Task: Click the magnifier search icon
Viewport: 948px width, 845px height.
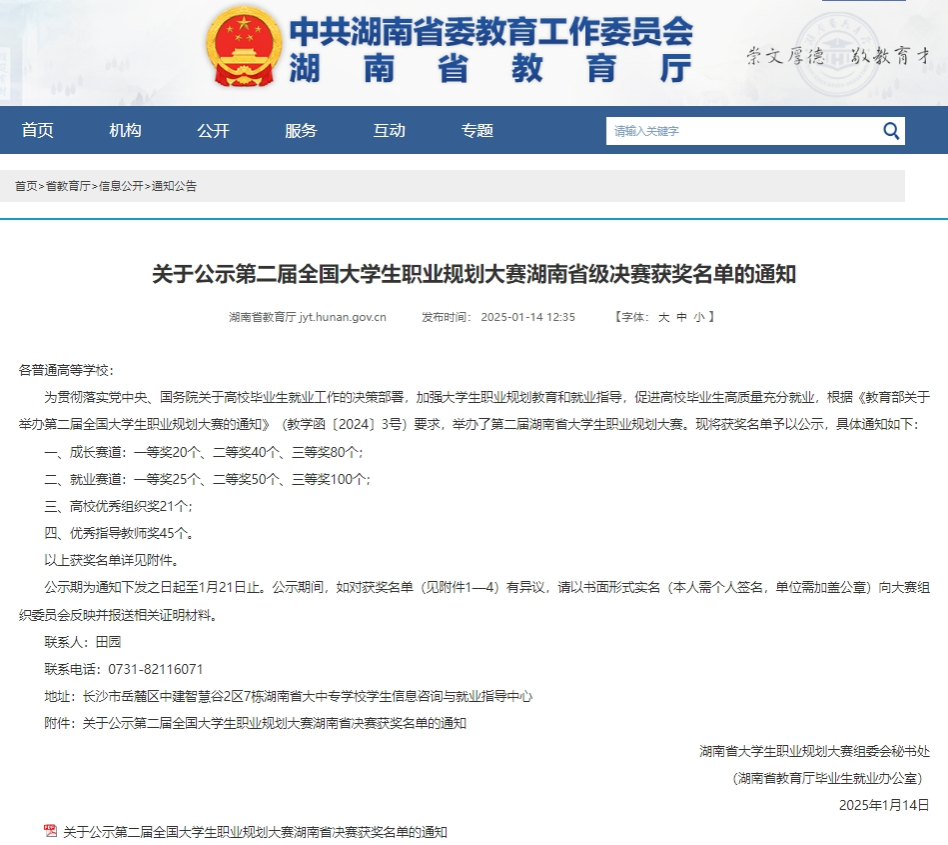Action: [890, 131]
